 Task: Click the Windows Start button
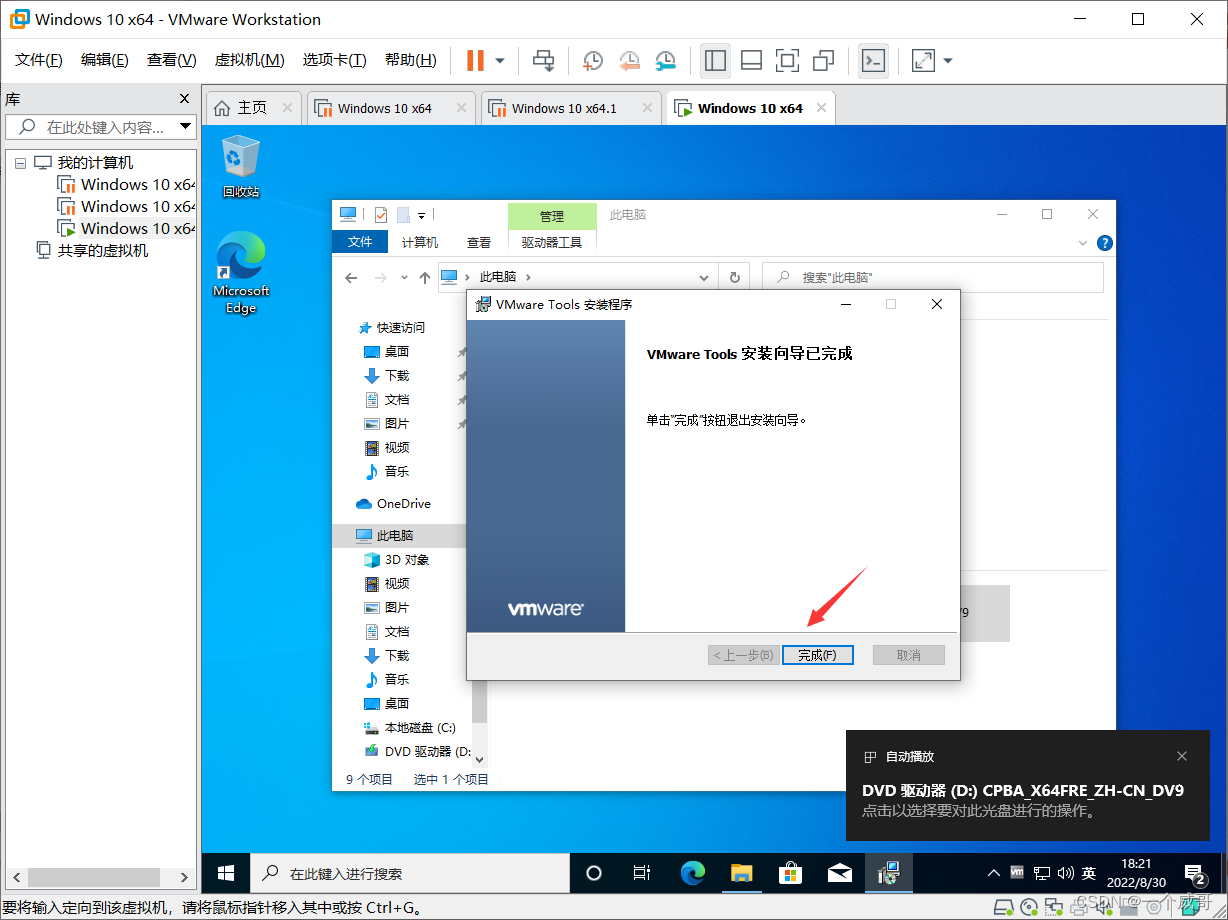coord(226,873)
